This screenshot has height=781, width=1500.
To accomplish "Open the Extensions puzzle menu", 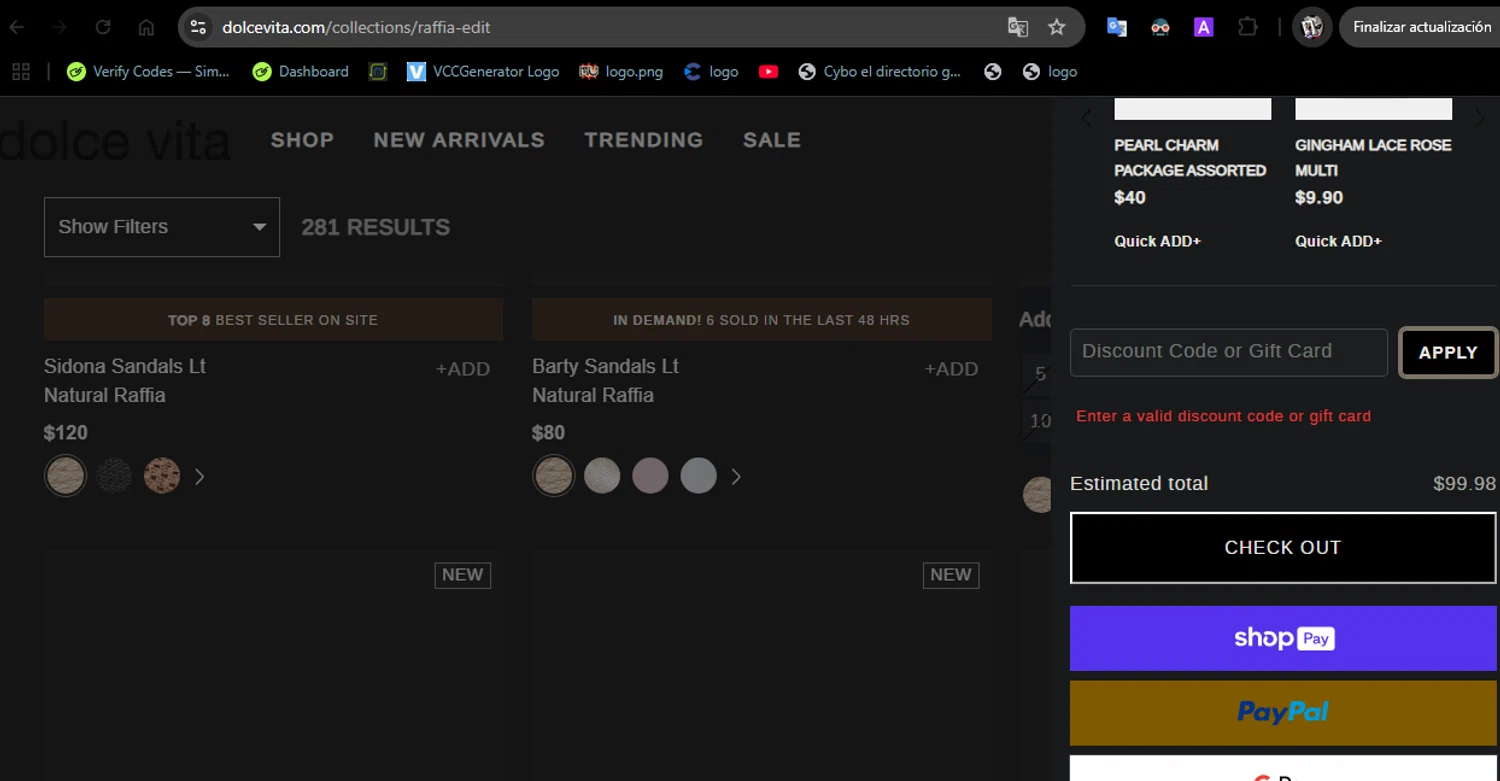I will pyautogui.click(x=1248, y=27).
